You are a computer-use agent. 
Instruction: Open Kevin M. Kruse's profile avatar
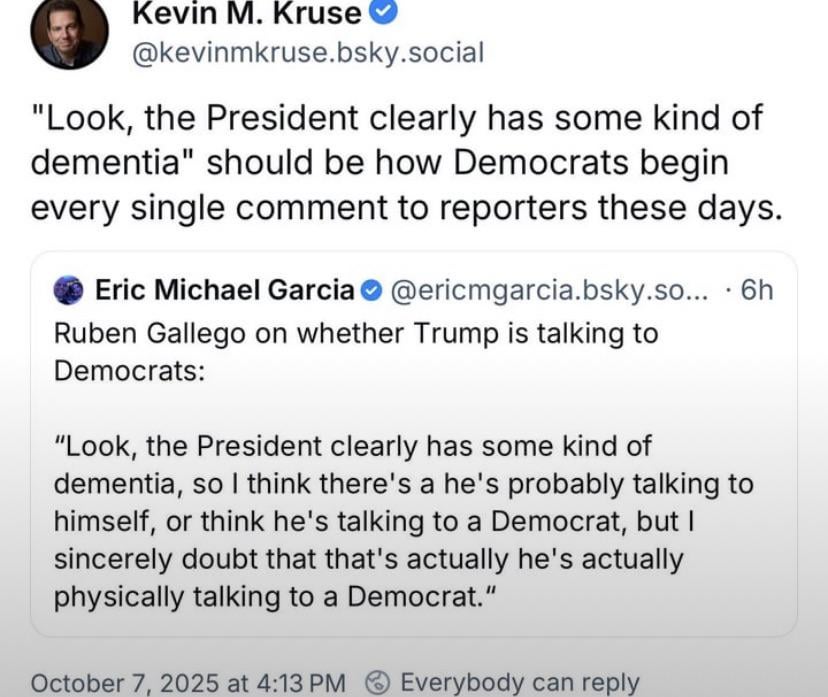pos(69,30)
